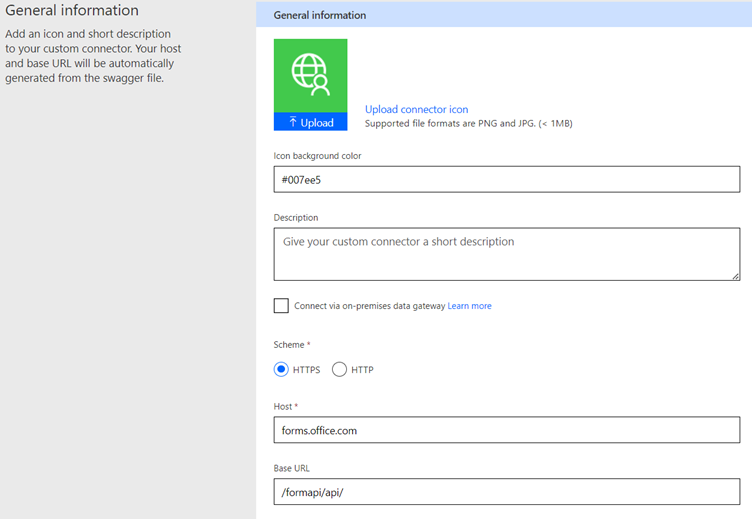Open the Upload connector icon link
The height and width of the screenshot is (519, 752).
tap(416, 109)
